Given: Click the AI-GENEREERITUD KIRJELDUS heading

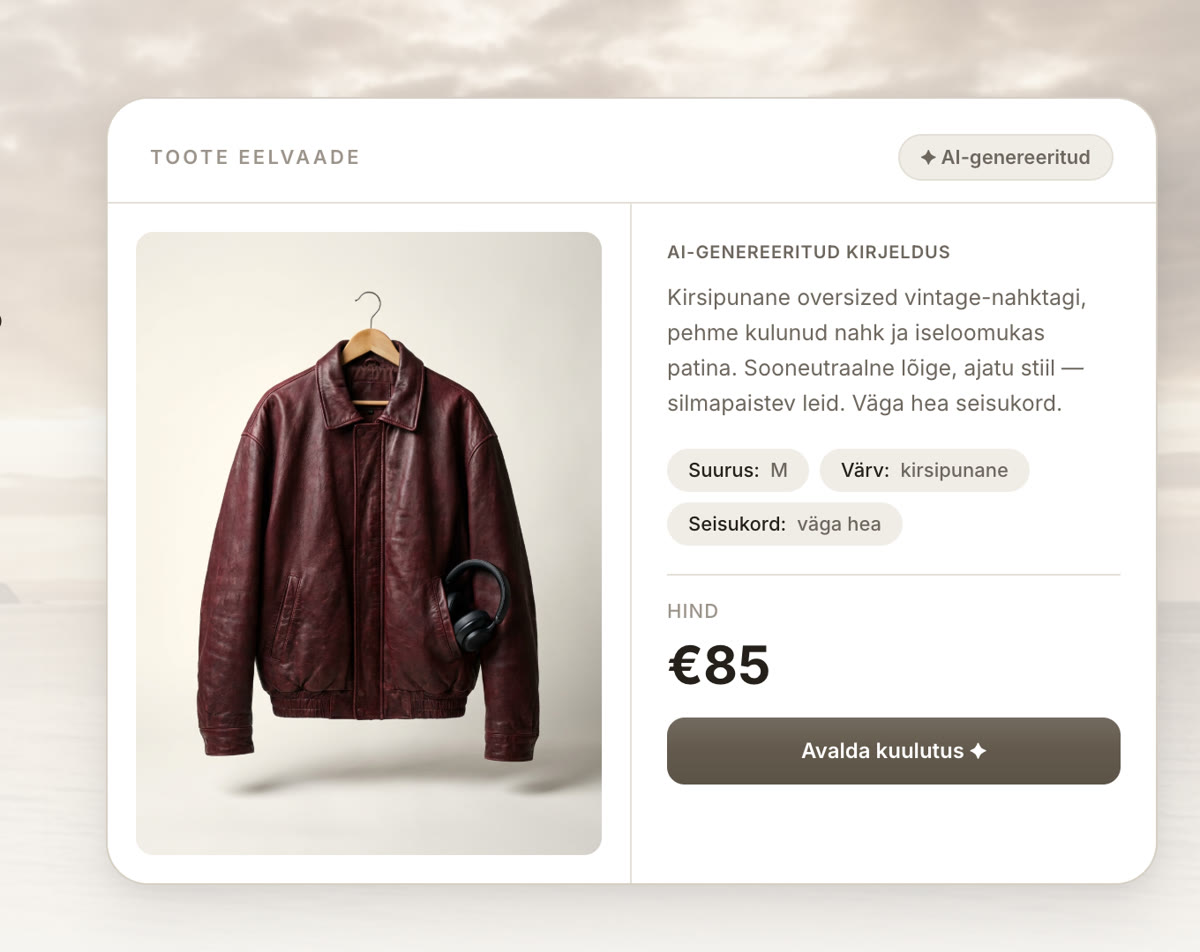Looking at the screenshot, I should point(808,252).
